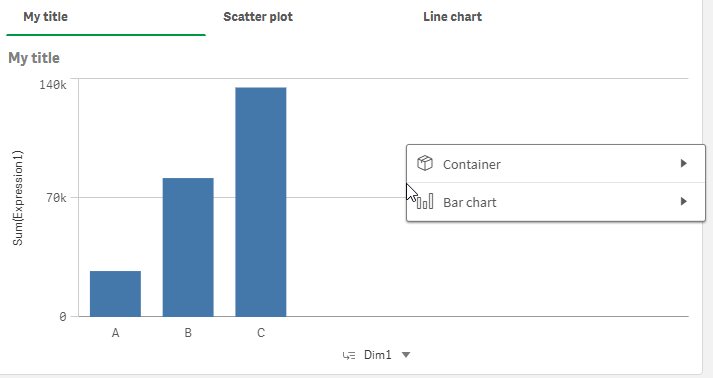Choose Bar chart in the context menu

[556, 202]
